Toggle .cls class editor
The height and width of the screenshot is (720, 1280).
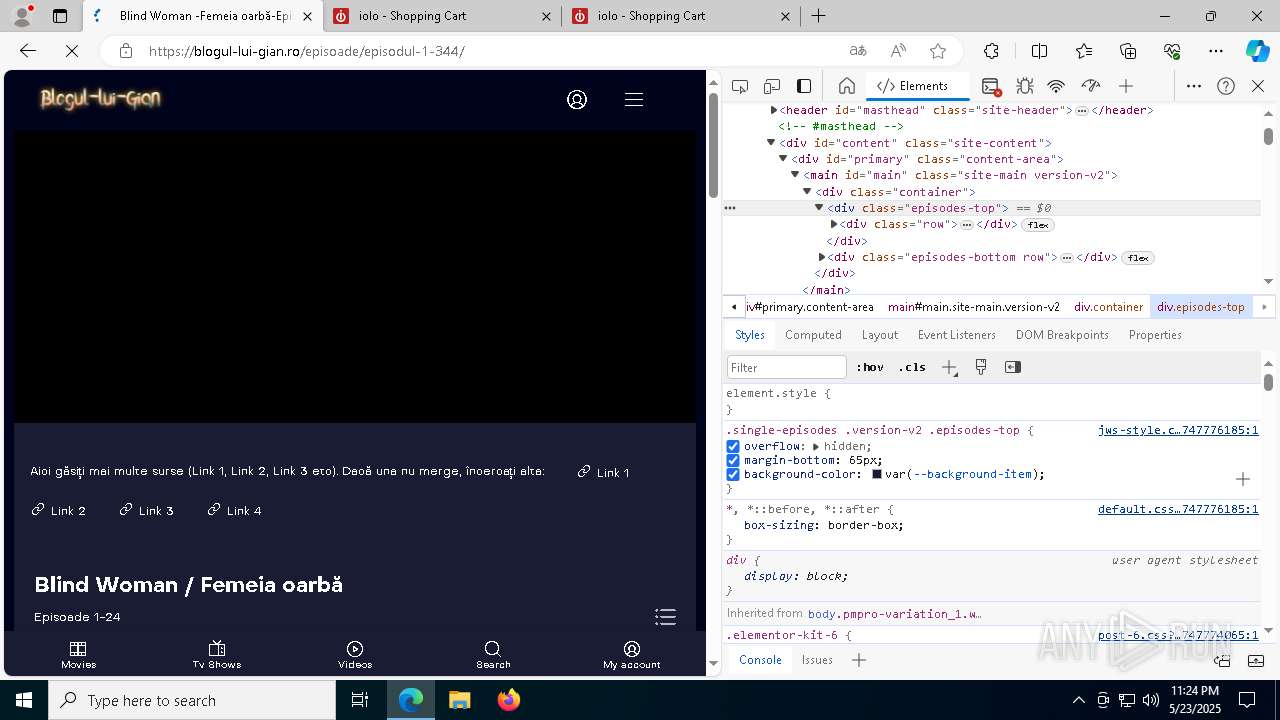point(912,367)
